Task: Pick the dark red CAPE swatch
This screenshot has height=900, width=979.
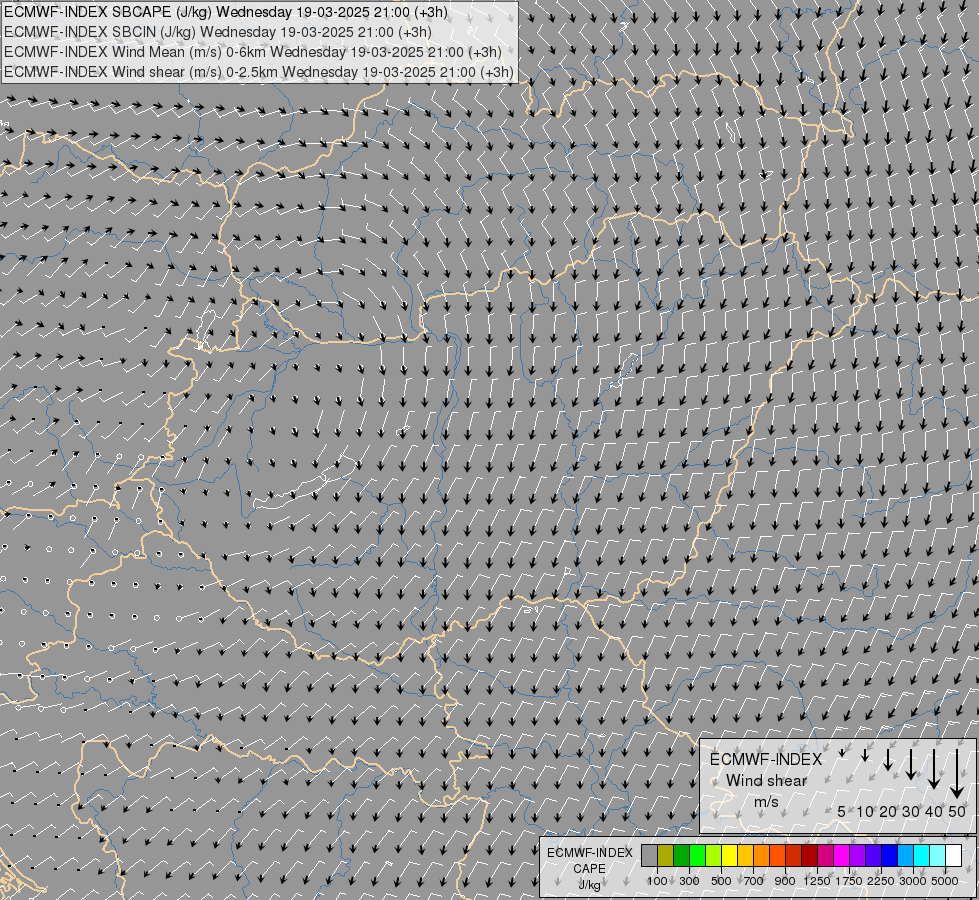Action: point(809,856)
